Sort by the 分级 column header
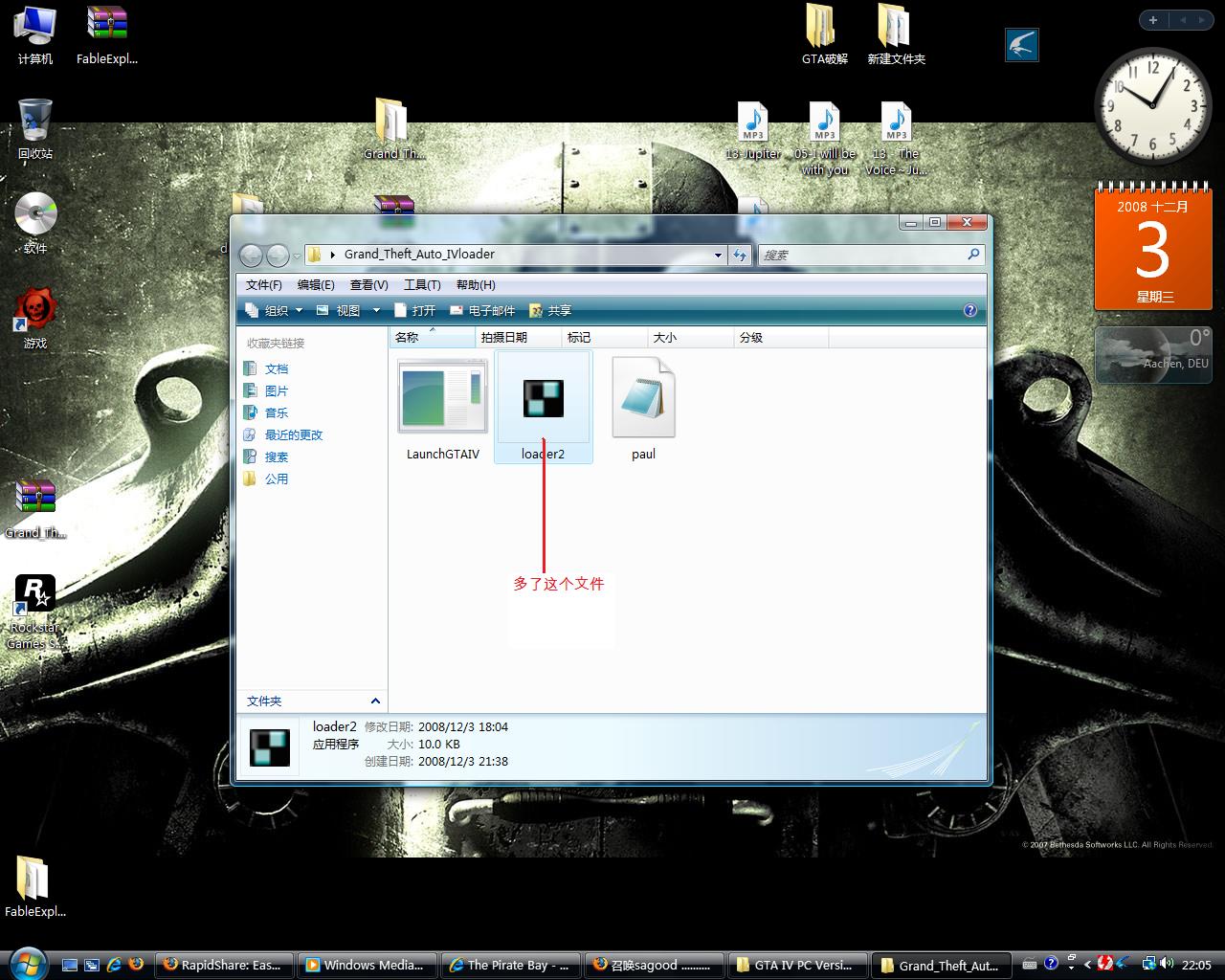The height and width of the screenshot is (980, 1225). pyautogui.click(x=781, y=337)
